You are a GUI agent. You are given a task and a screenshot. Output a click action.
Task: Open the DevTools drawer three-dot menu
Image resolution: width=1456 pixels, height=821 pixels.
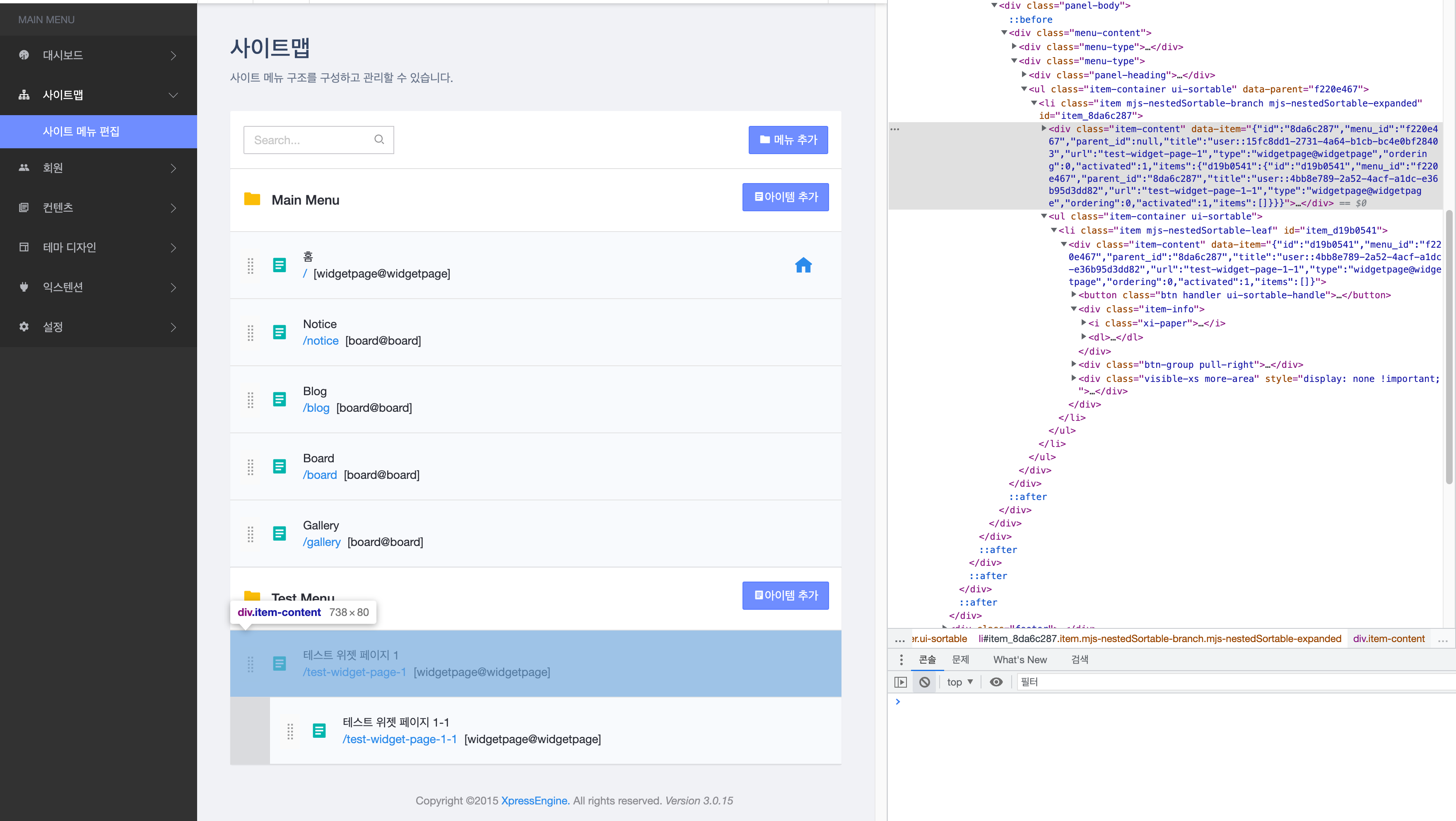pyautogui.click(x=902, y=659)
